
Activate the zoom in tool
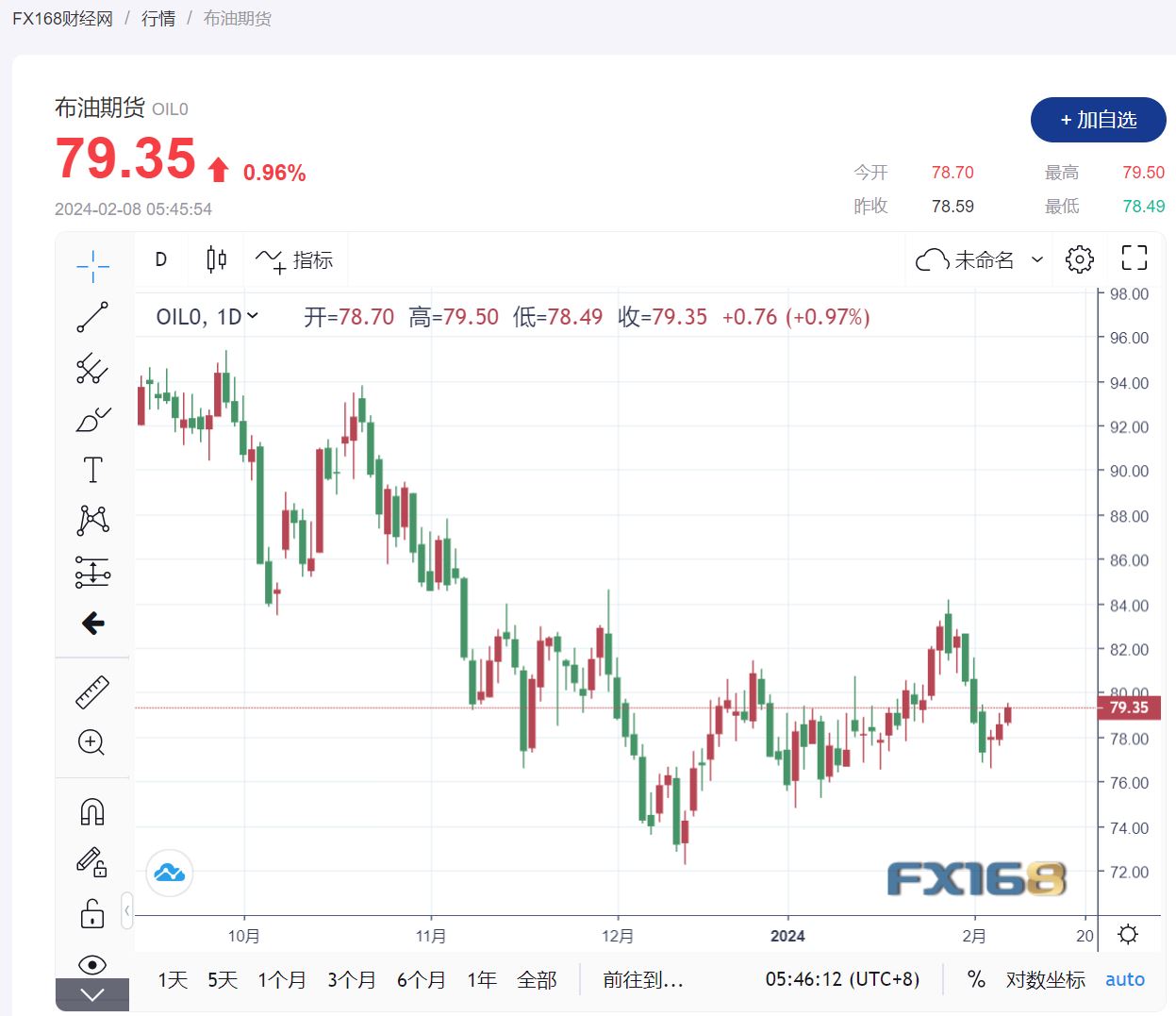pos(91,742)
